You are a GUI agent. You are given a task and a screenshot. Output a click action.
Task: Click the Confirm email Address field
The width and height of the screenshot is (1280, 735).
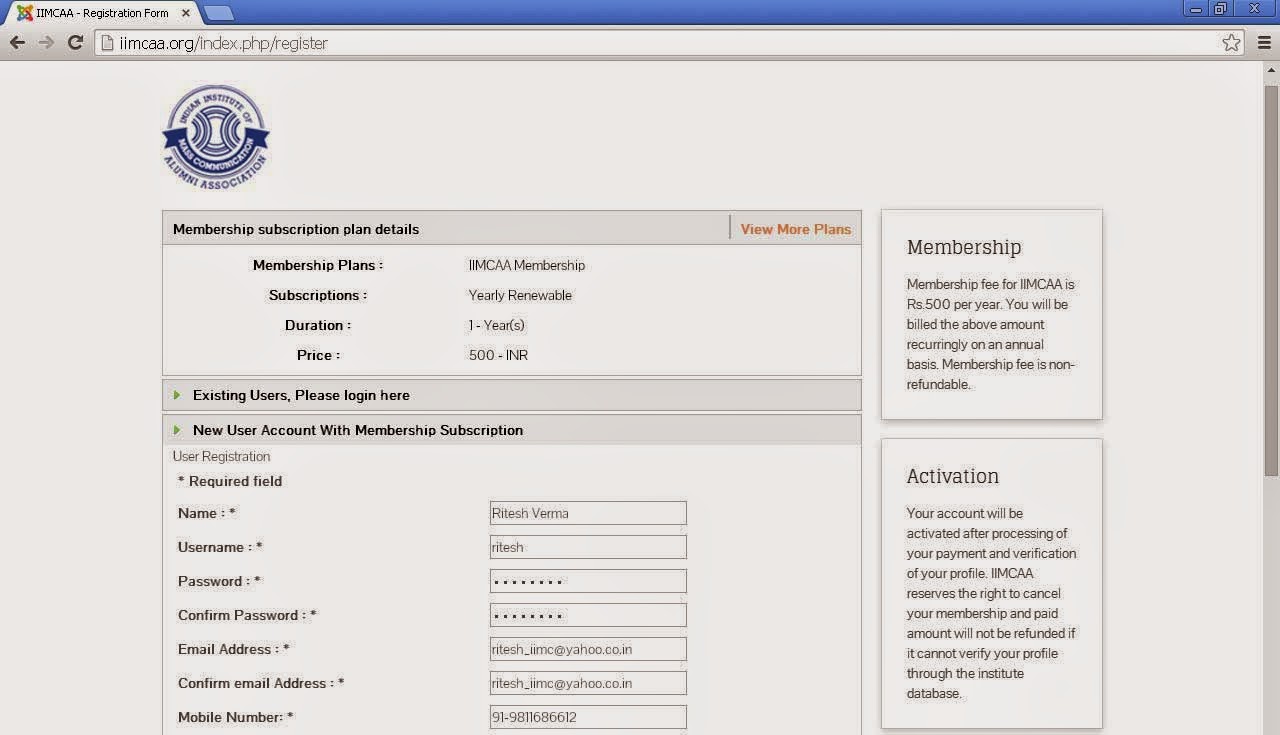tap(588, 683)
